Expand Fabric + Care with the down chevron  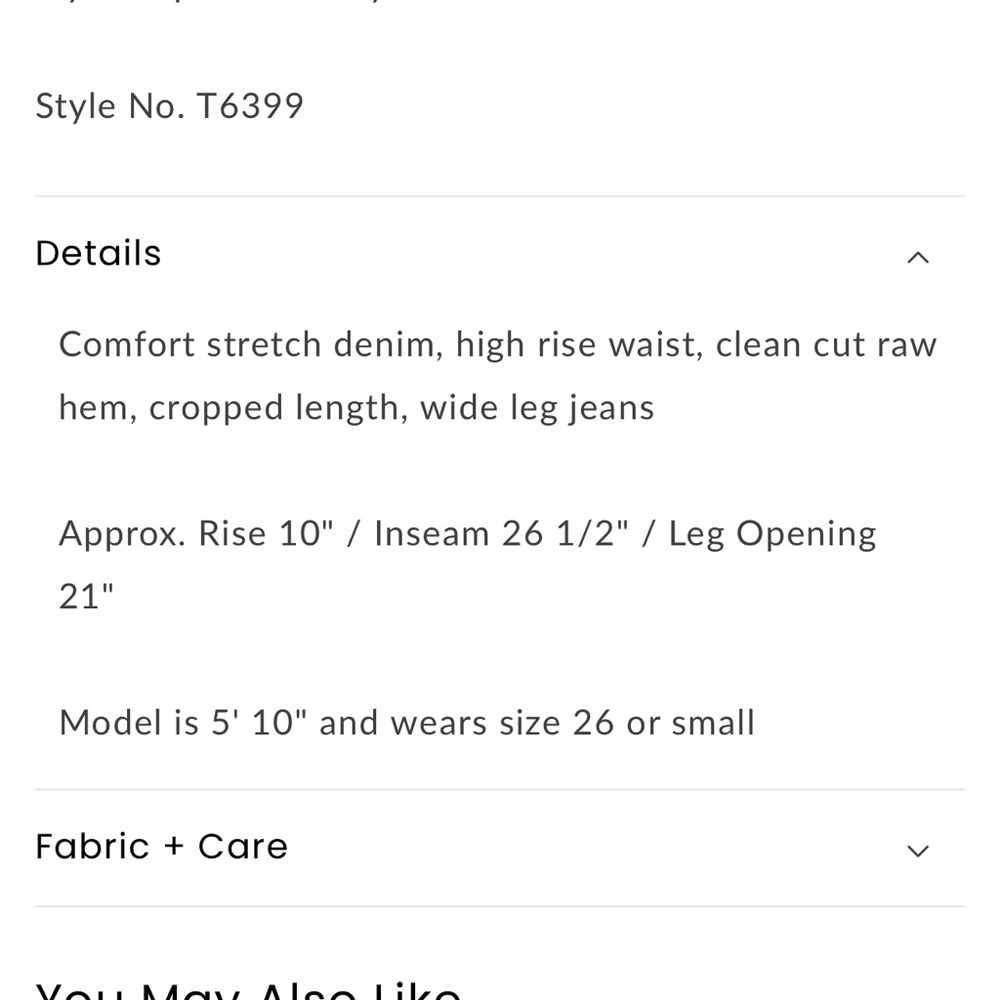tap(918, 851)
